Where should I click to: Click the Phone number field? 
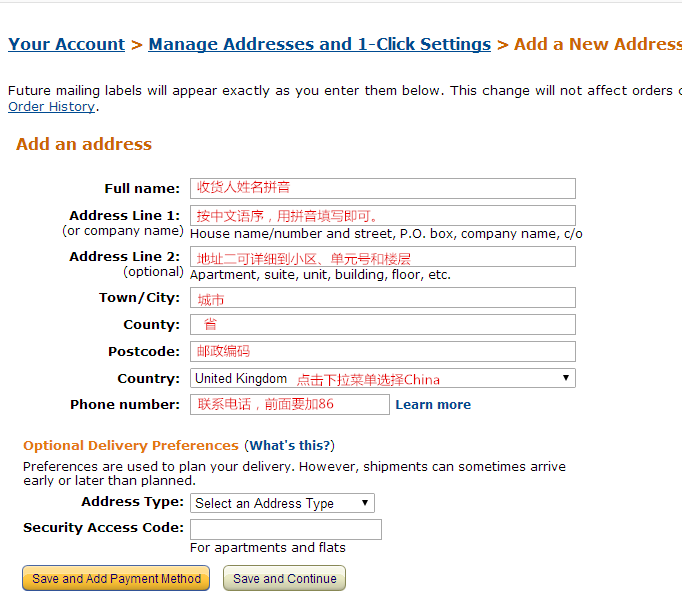point(289,405)
